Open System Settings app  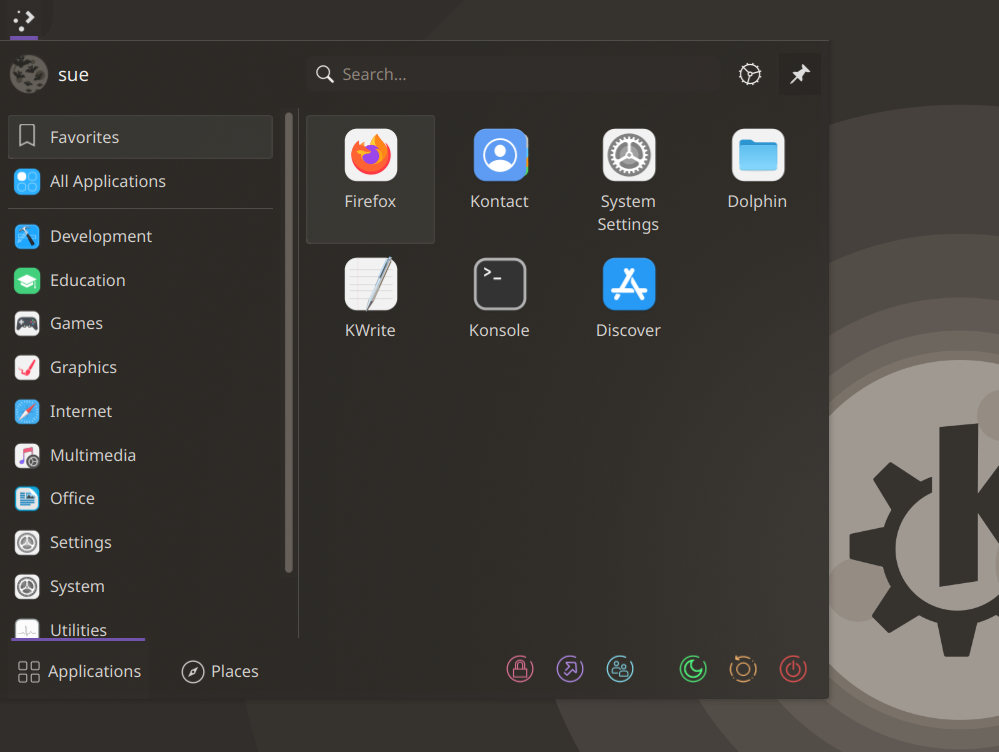pos(628,179)
